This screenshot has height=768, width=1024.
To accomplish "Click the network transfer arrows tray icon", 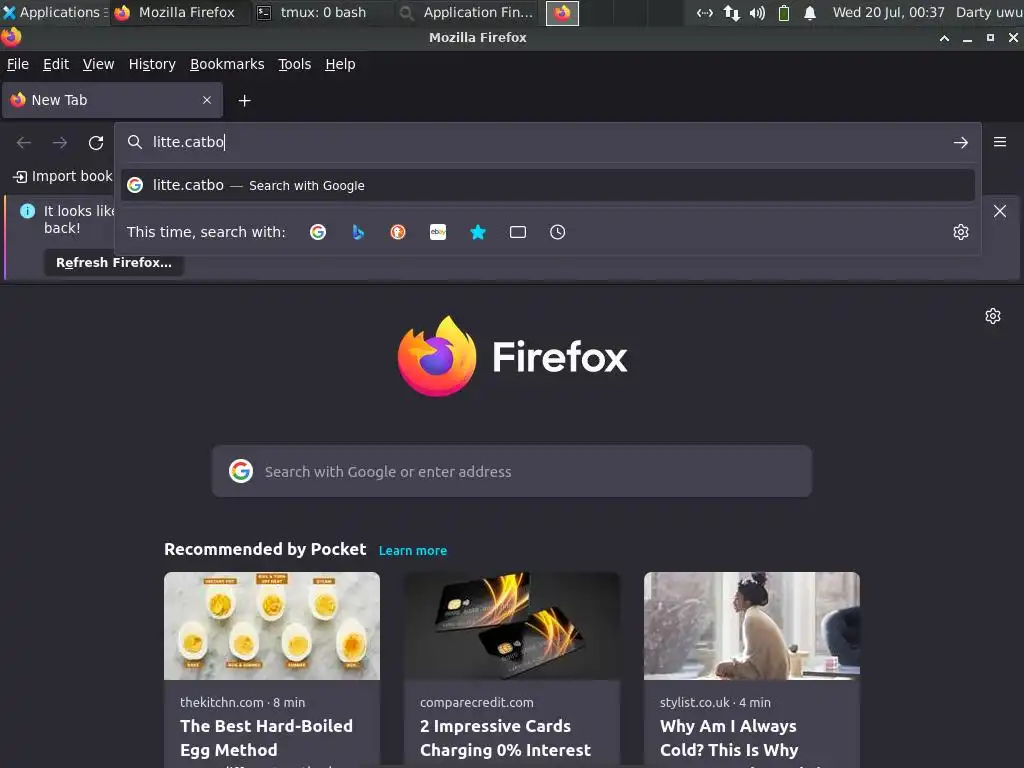I will (x=731, y=13).
